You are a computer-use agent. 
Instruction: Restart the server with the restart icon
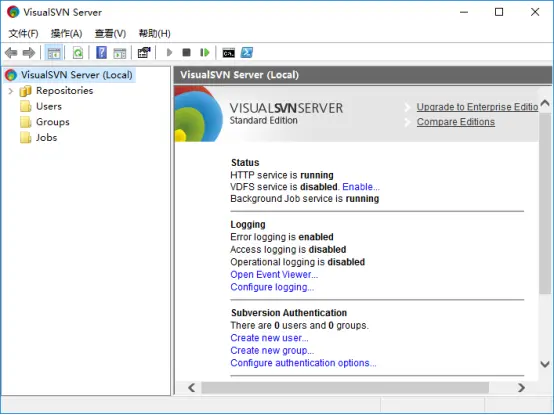(205, 53)
